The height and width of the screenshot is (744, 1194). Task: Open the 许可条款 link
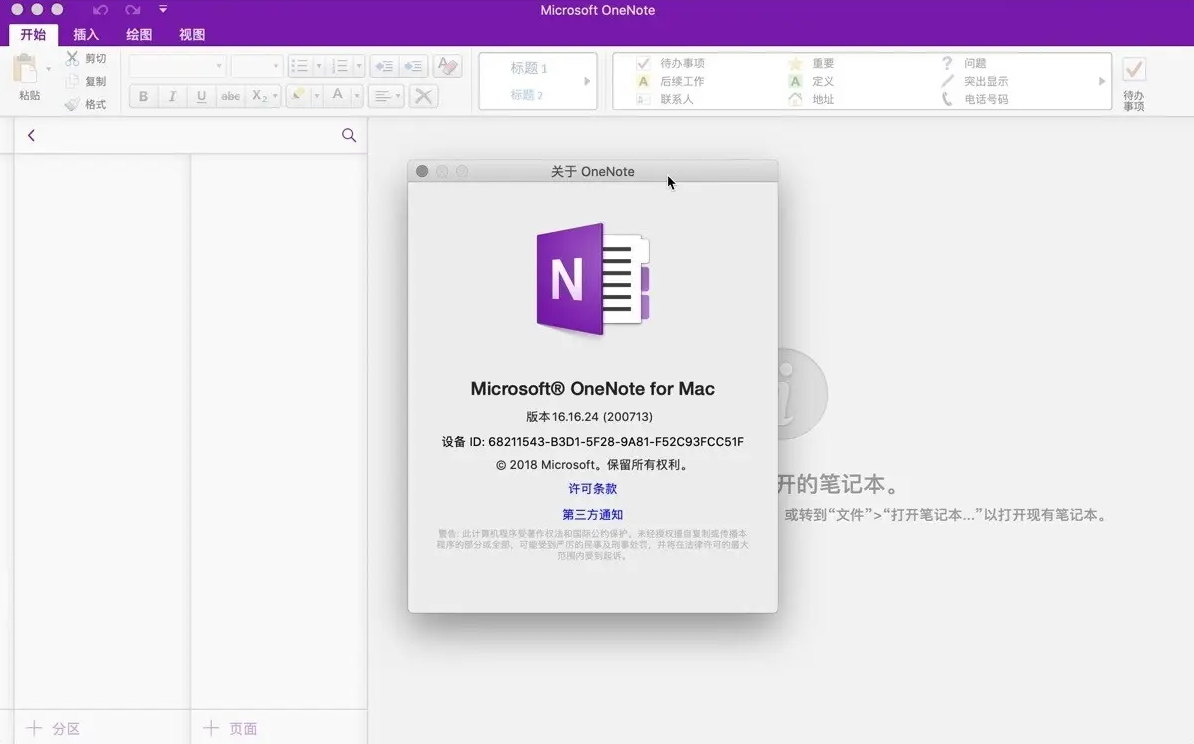[592, 489]
